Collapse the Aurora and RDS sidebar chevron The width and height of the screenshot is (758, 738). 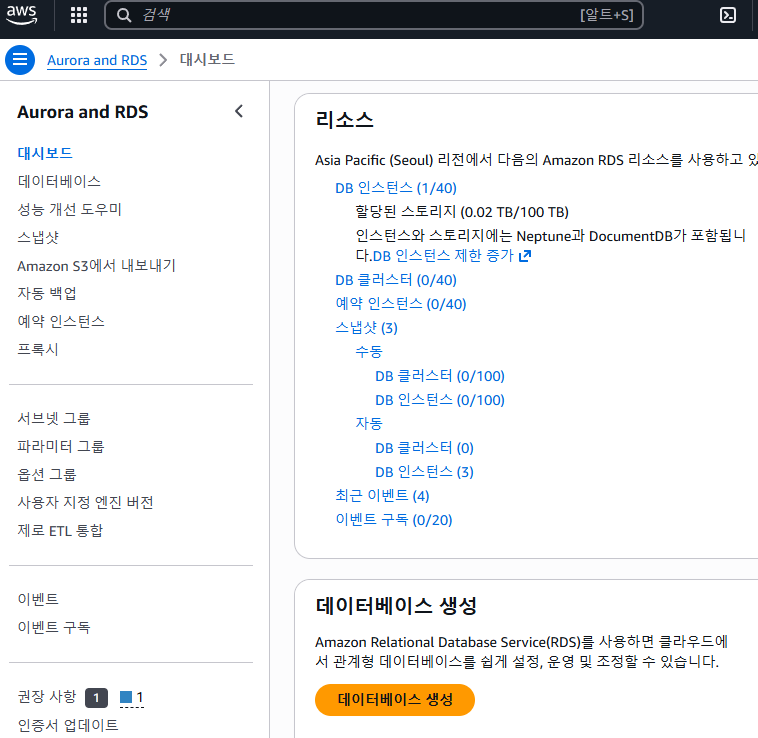239,112
